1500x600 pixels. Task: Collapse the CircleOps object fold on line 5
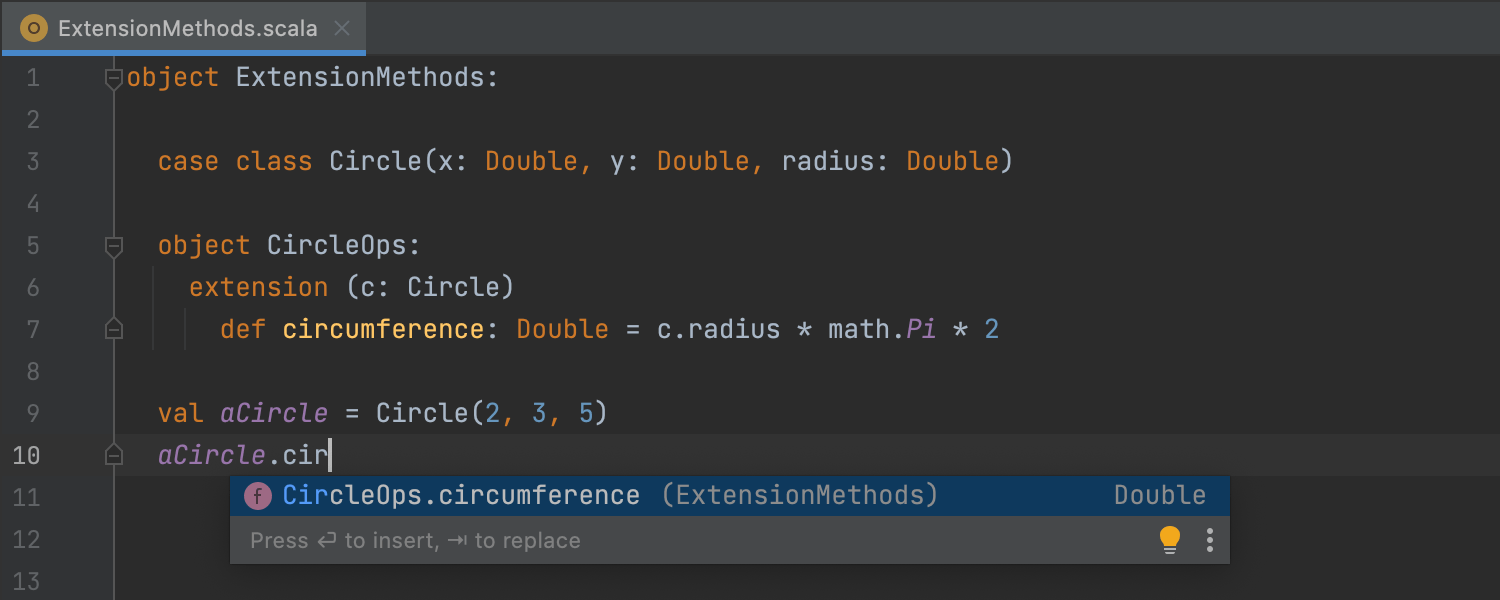click(114, 246)
